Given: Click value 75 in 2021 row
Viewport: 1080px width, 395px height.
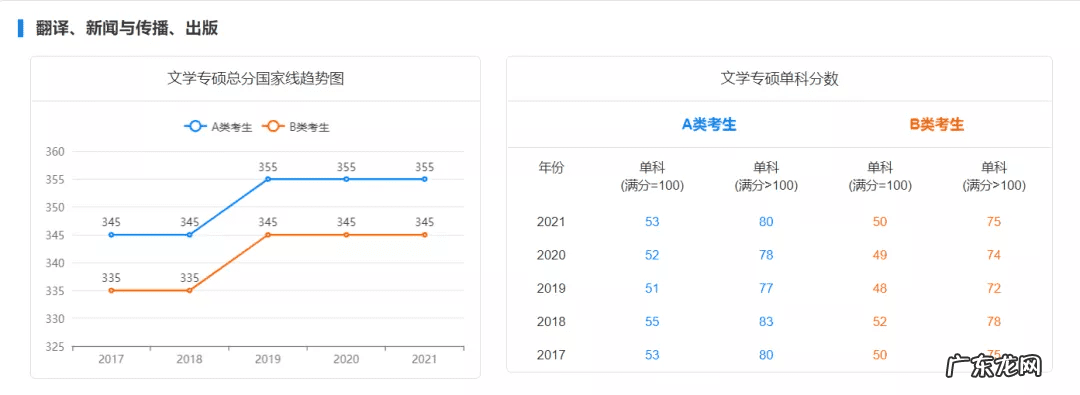Looking at the screenshot, I should pyautogui.click(x=993, y=222).
